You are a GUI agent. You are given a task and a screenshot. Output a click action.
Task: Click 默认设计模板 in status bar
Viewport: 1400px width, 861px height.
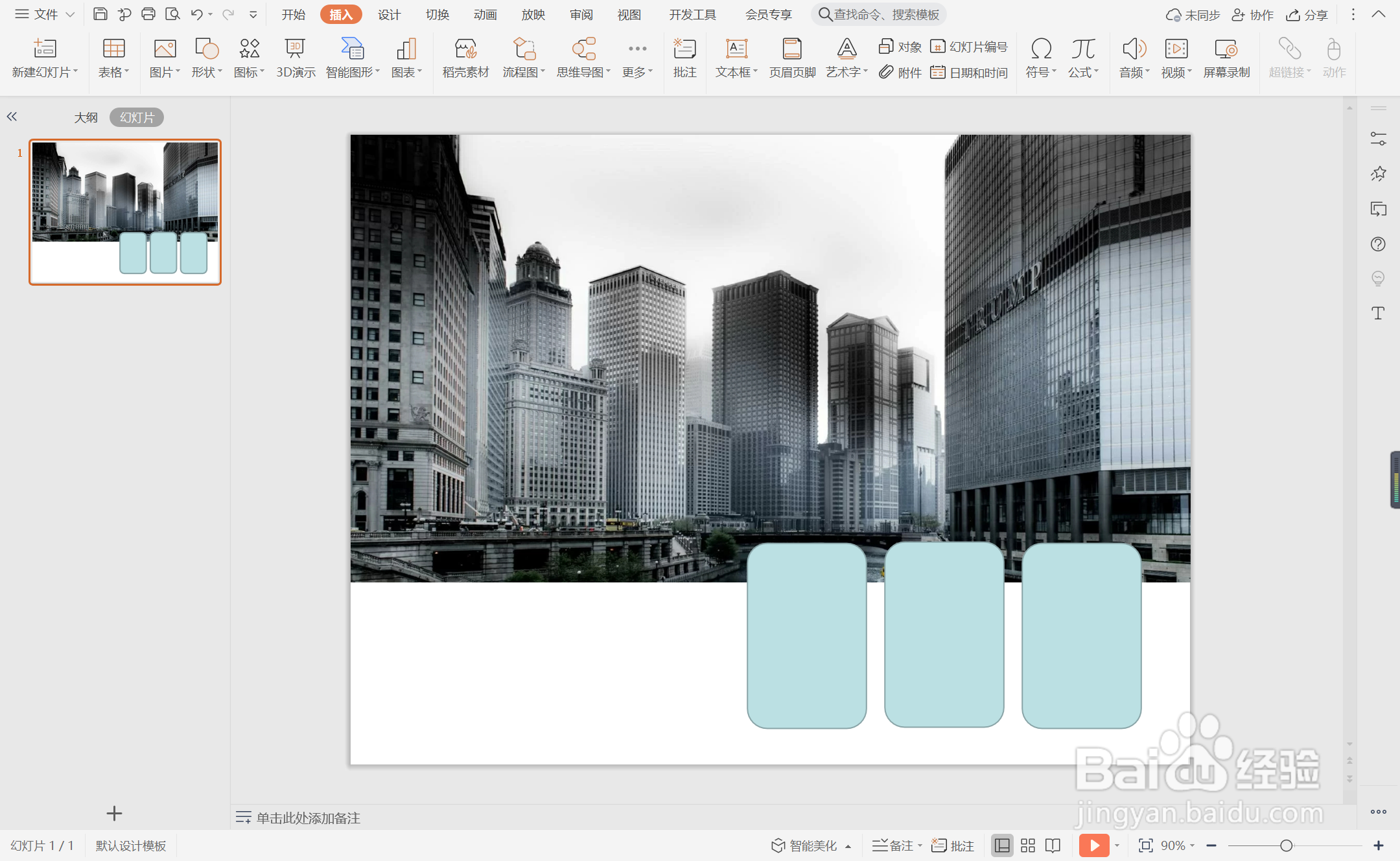[x=131, y=845]
